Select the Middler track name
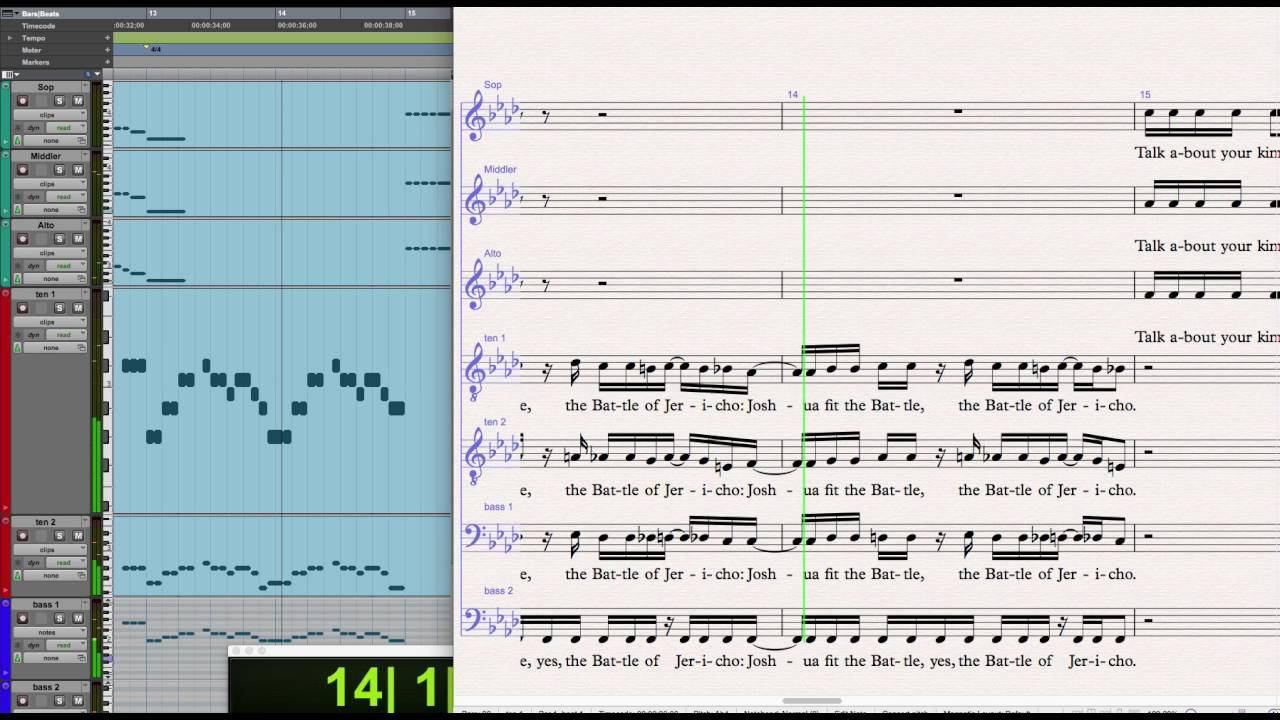This screenshot has width=1280, height=720. click(x=46, y=156)
